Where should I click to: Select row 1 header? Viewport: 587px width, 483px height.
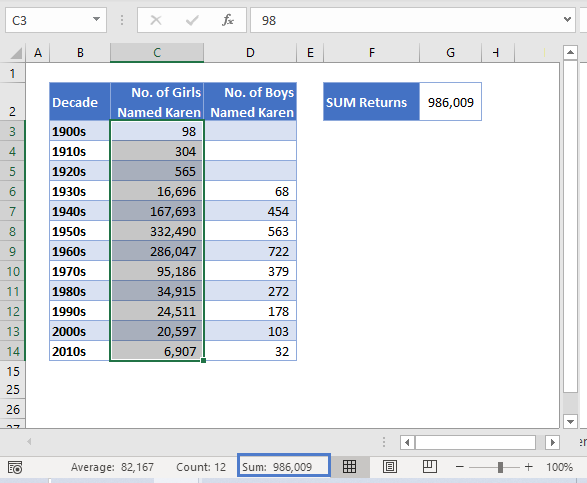pos(12,73)
